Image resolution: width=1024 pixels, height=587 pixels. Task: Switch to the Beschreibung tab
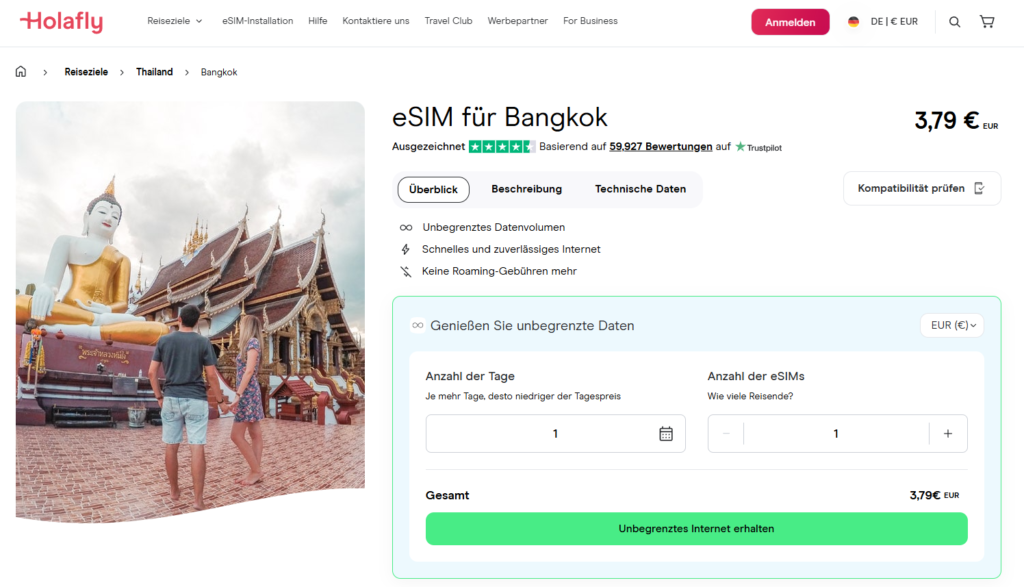(526, 189)
